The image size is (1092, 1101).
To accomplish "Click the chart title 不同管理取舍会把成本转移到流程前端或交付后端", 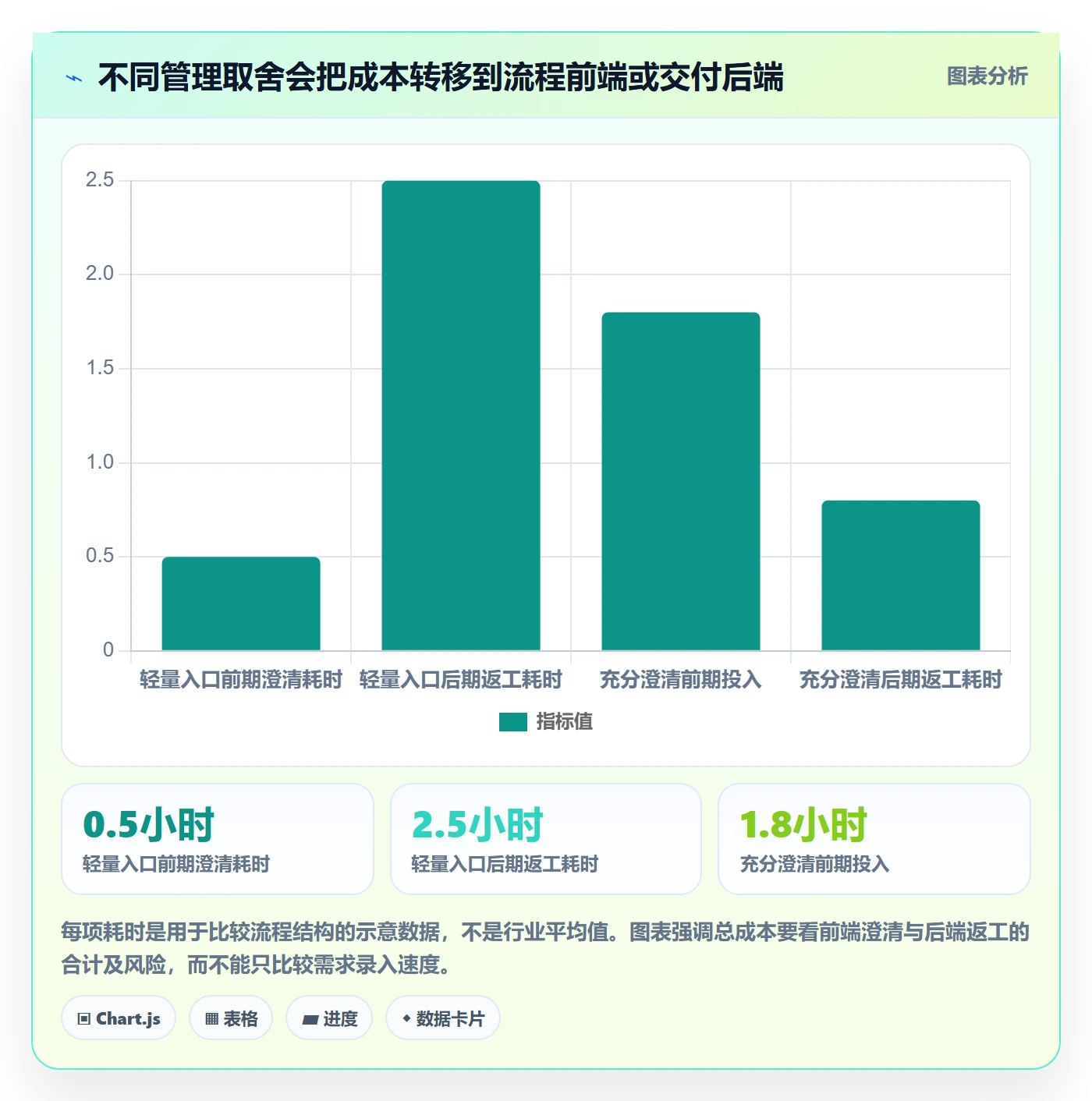I will [x=441, y=77].
